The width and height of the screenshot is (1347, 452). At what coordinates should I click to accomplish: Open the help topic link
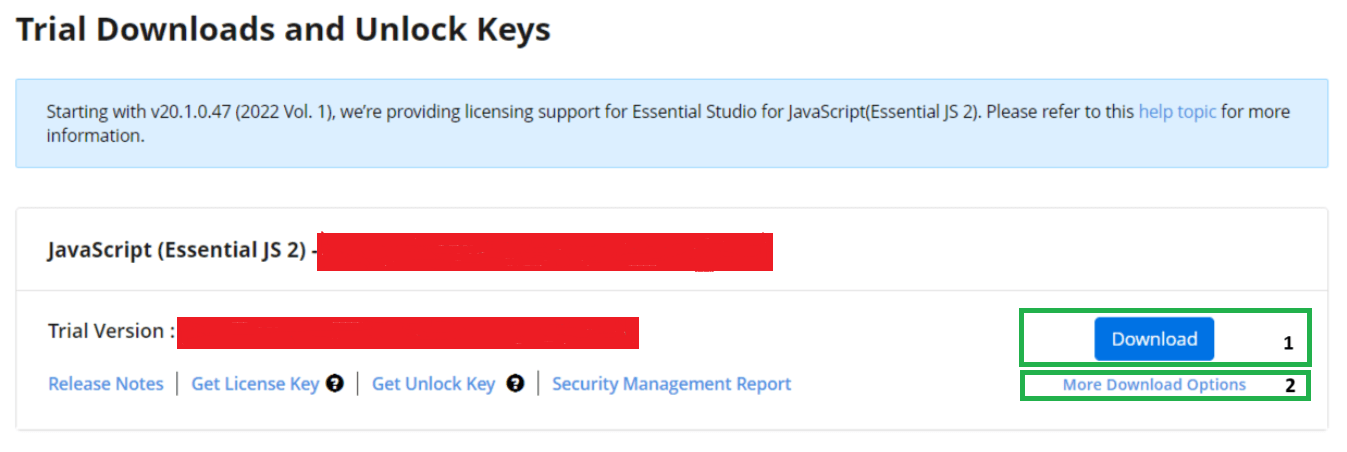tap(1177, 112)
